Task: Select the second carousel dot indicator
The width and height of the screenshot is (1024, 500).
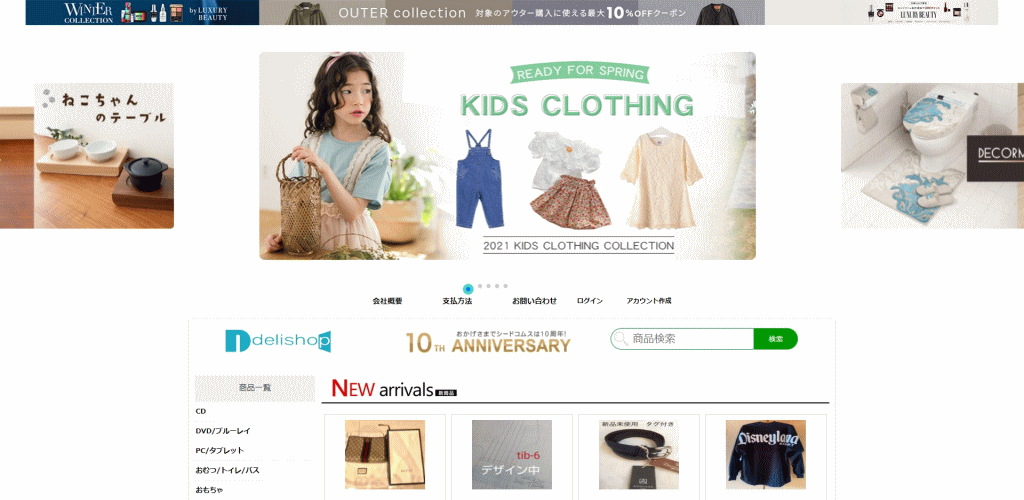Action: pyautogui.click(x=480, y=286)
